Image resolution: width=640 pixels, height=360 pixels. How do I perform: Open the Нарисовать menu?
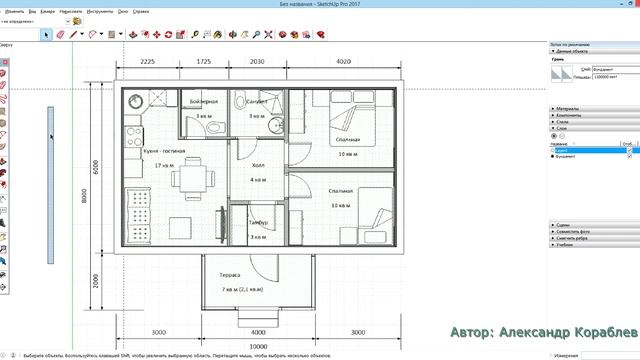[x=71, y=11]
